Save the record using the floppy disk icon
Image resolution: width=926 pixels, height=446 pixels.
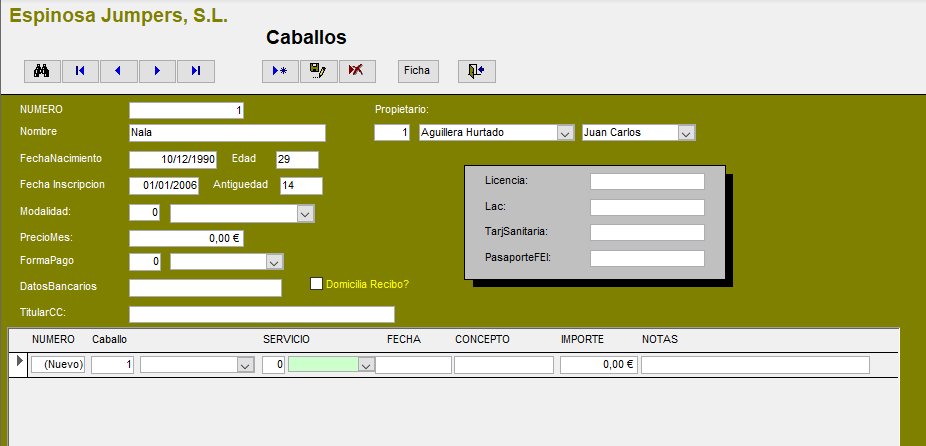click(318, 71)
